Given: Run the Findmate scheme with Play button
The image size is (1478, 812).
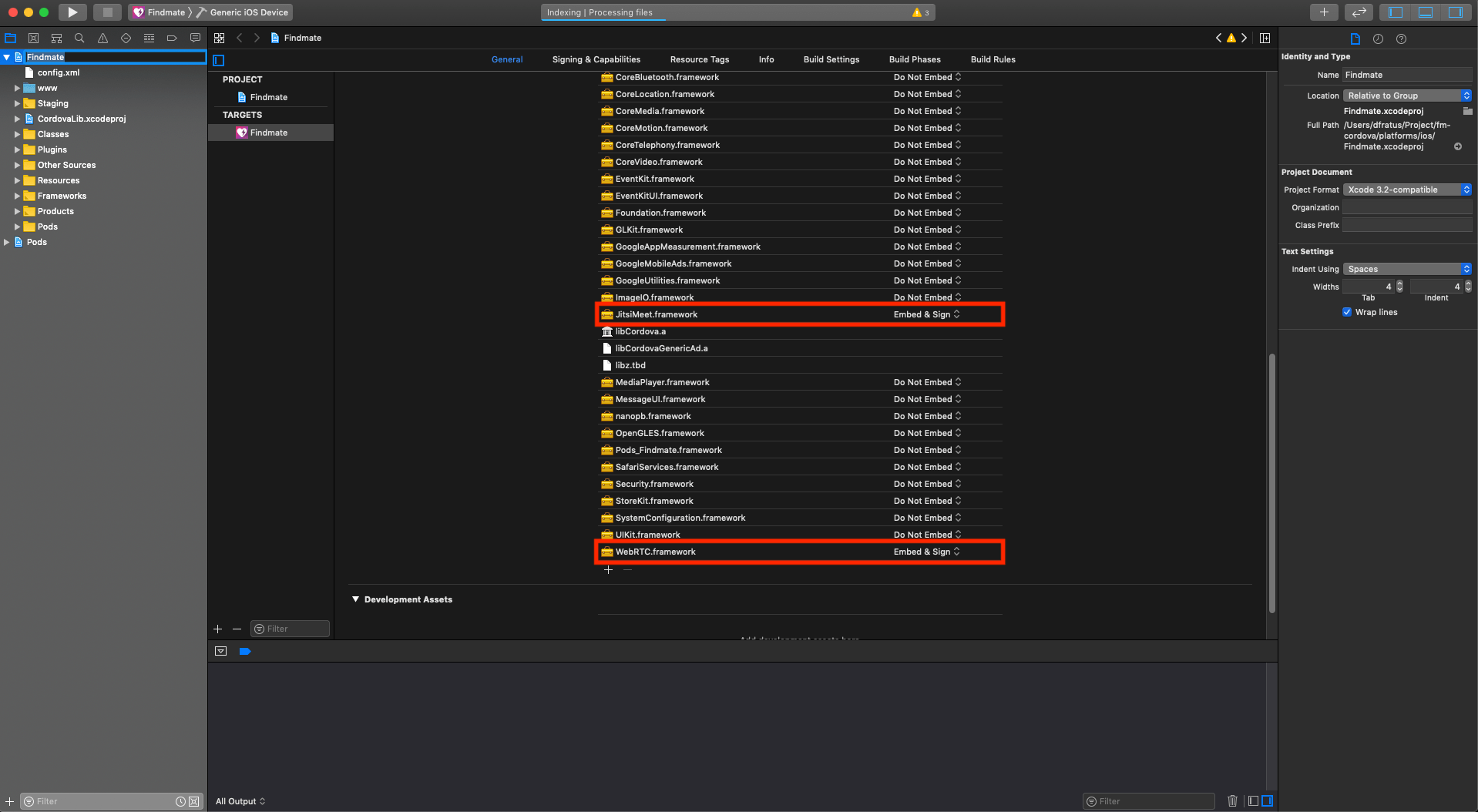Looking at the screenshot, I should click(x=72, y=12).
